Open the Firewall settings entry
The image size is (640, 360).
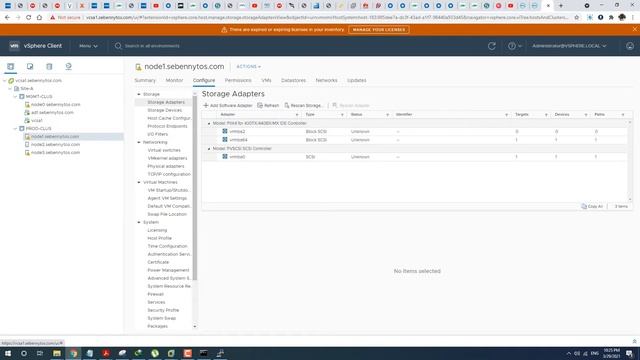pos(156,294)
